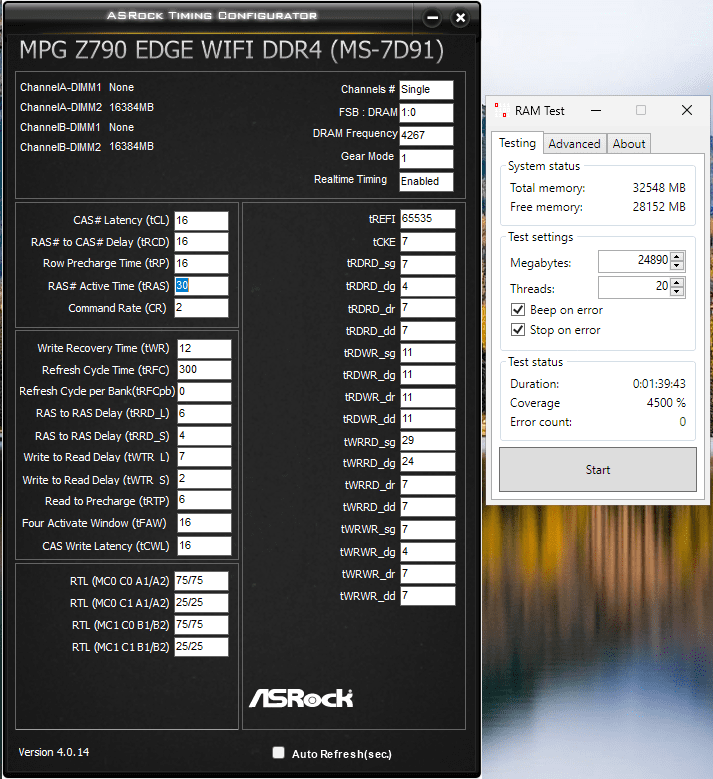Select the tRCD value field
The image size is (713, 779).
201,242
